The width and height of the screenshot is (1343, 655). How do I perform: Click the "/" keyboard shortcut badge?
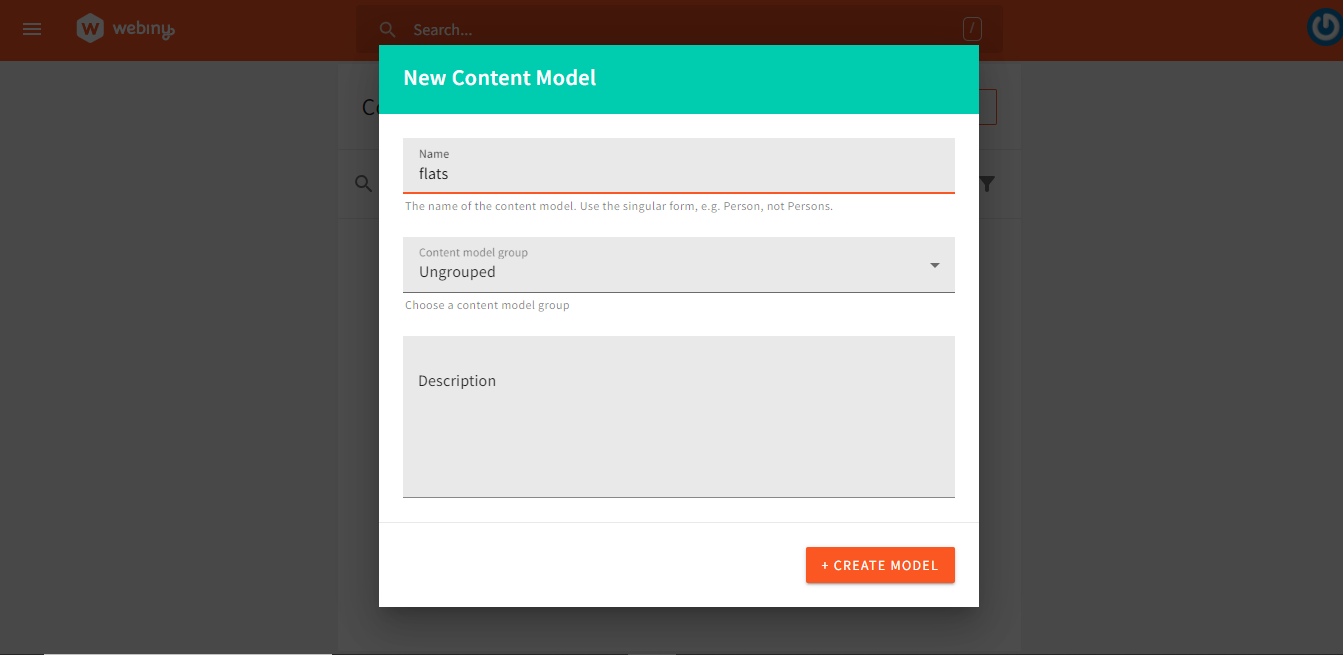[972, 29]
